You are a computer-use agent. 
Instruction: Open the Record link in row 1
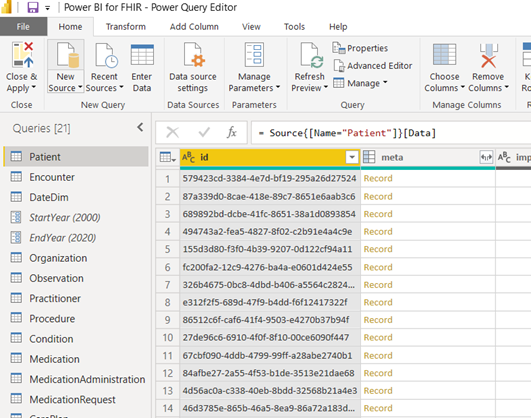coord(378,178)
